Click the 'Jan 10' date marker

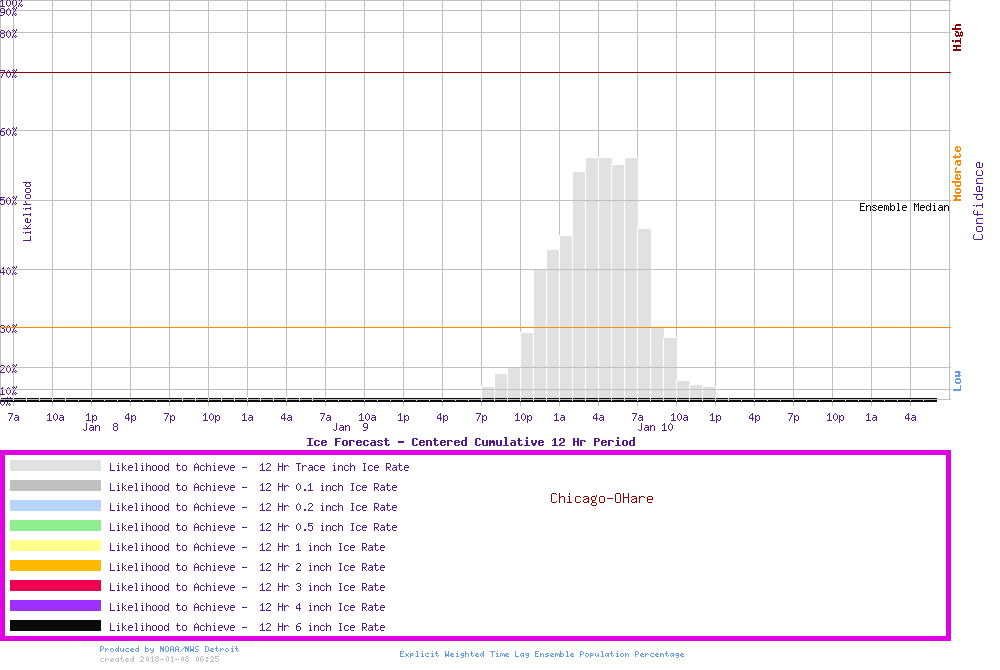point(655,427)
